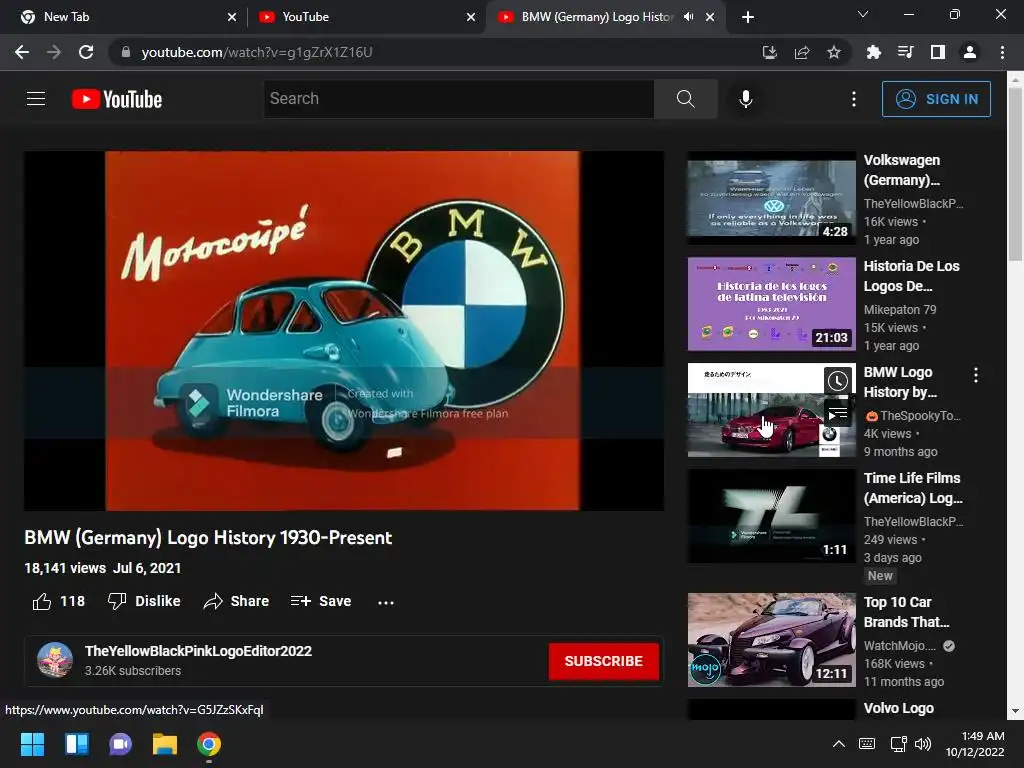Click the Time Life Films thumbnail
Image resolution: width=1024 pixels, height=768 pixels.
[x=771, y=516]
